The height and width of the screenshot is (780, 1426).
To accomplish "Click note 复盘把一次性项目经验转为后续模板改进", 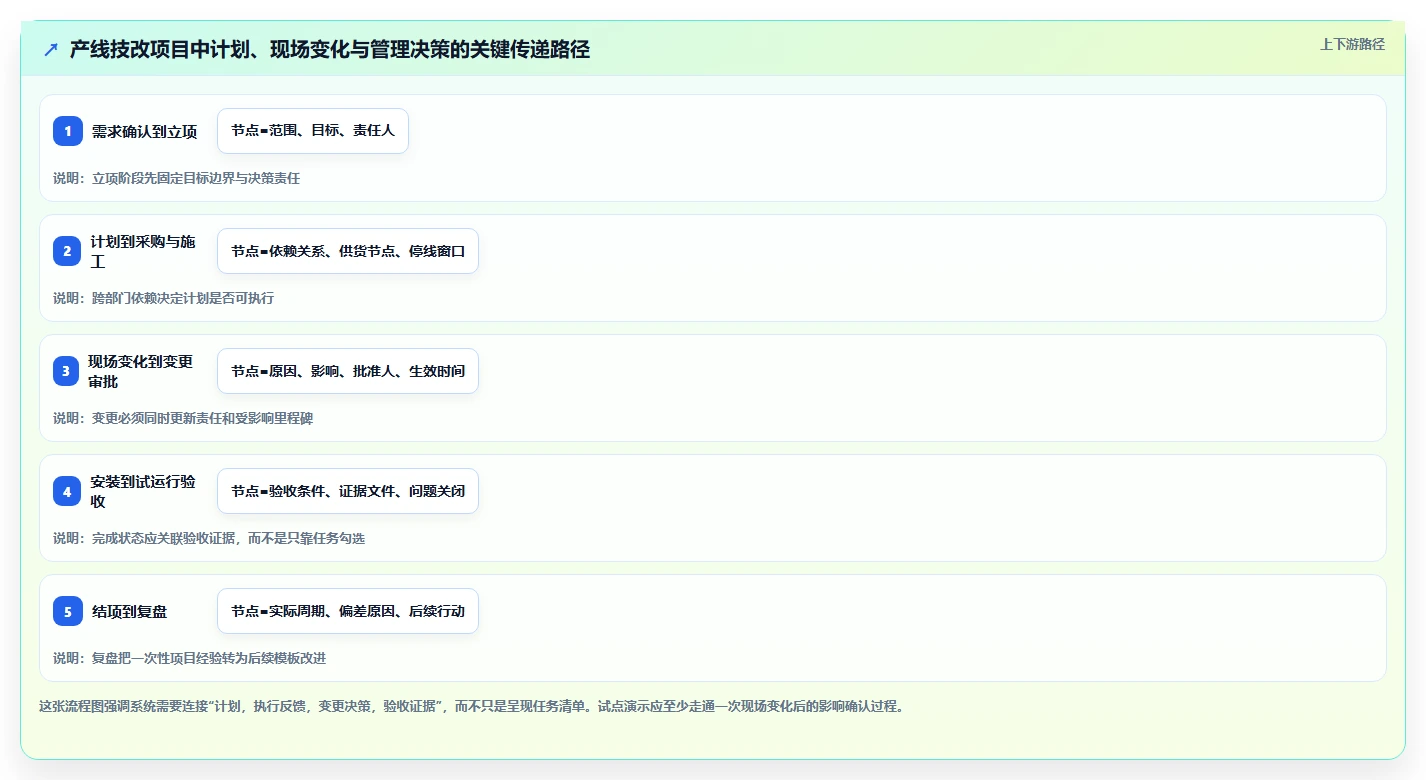I will point(189,658).
